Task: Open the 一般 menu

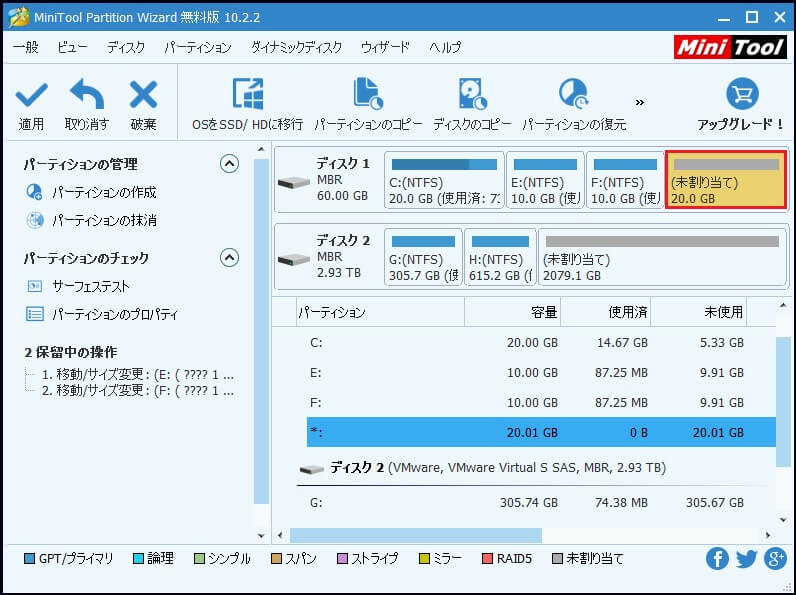Action: pyautogui.click(x=25, y=47)
